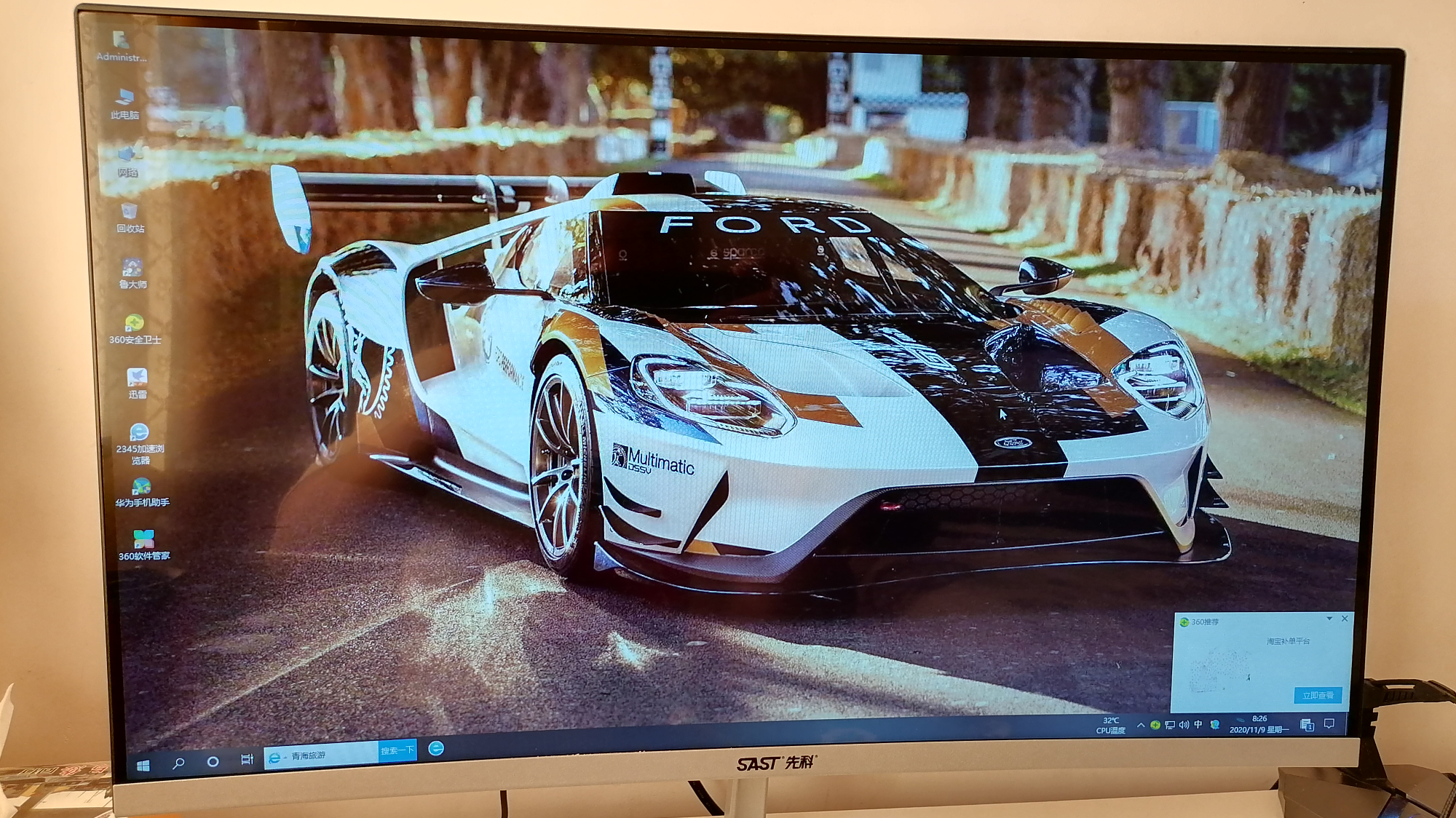Click the volume speaker tray icon
This screenshot has height=818, width=1456.
coord(1184,725)
